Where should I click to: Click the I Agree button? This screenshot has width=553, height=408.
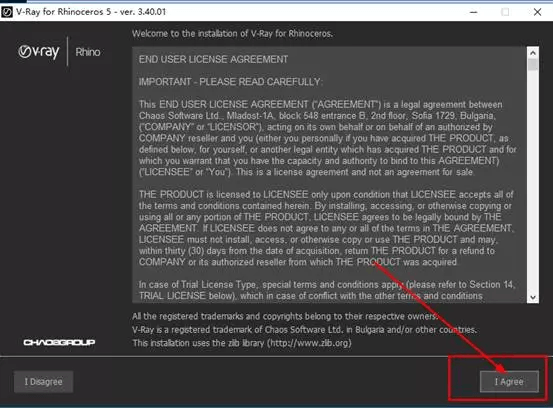(509, 382)
